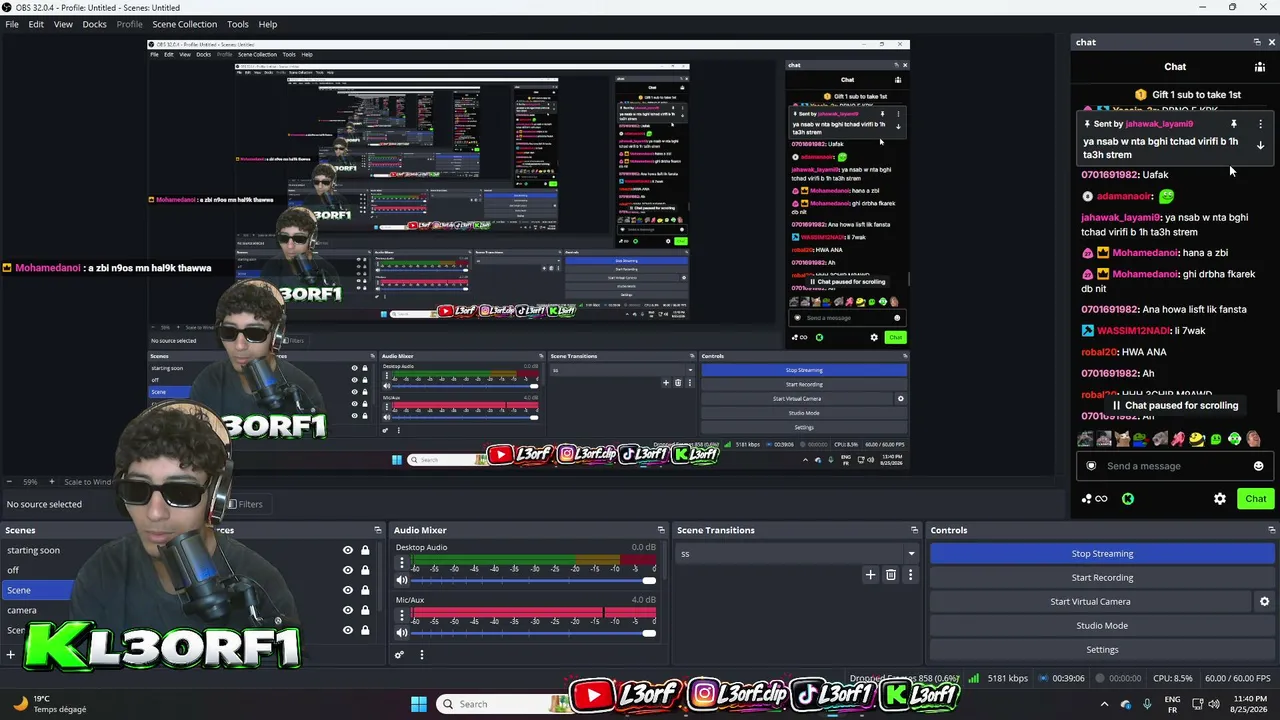This screenshot has width=1280, height=720.
Task: Adjust the Desktop Audio volume slider
Action: coord(531,581)
